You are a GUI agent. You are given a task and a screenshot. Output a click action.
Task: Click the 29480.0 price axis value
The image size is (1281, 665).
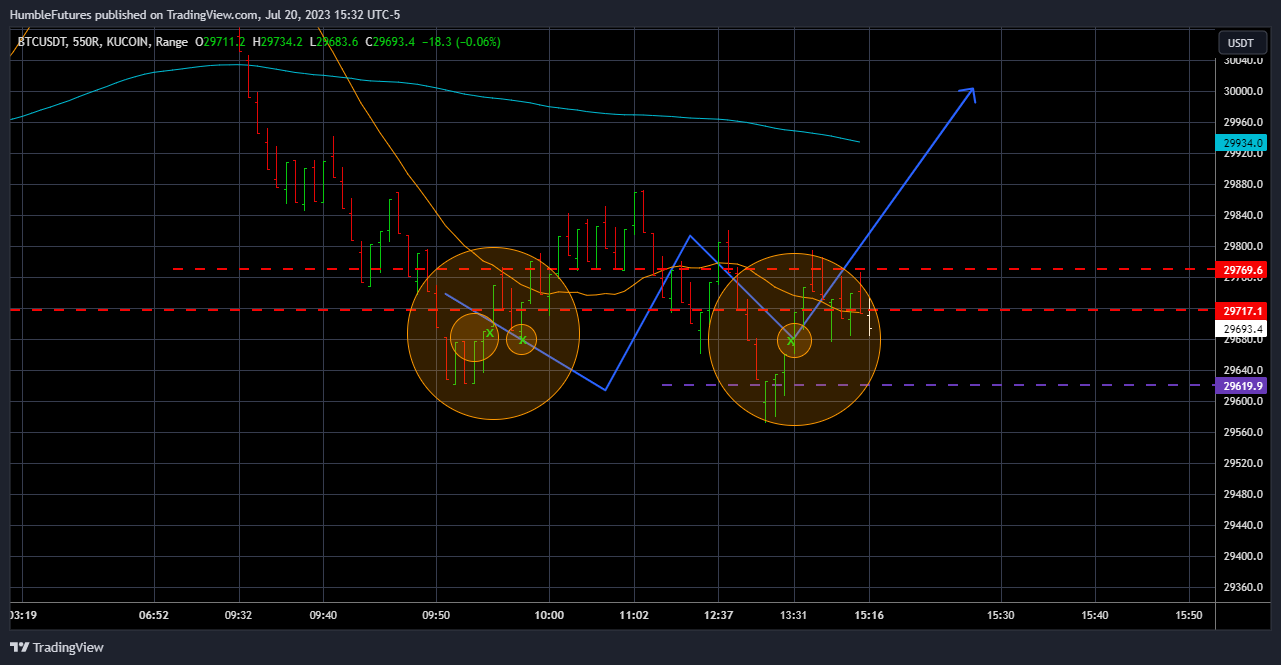pyautogui.click(x=1244, y=494)
